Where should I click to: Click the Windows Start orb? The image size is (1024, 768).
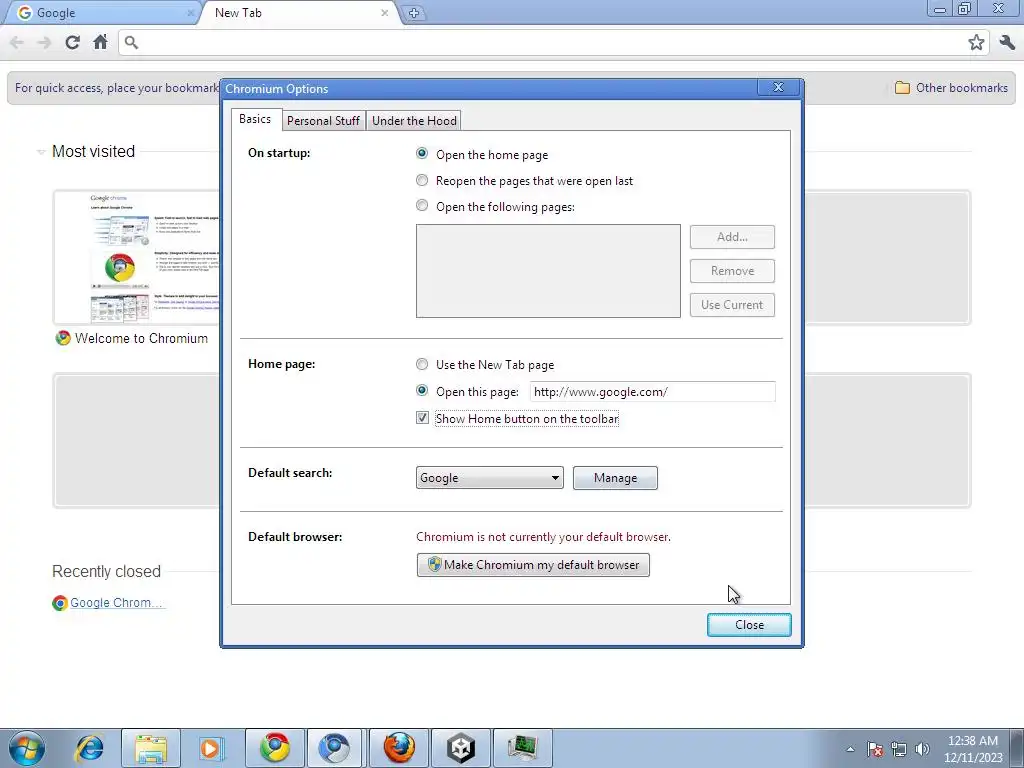pos(27,748)
